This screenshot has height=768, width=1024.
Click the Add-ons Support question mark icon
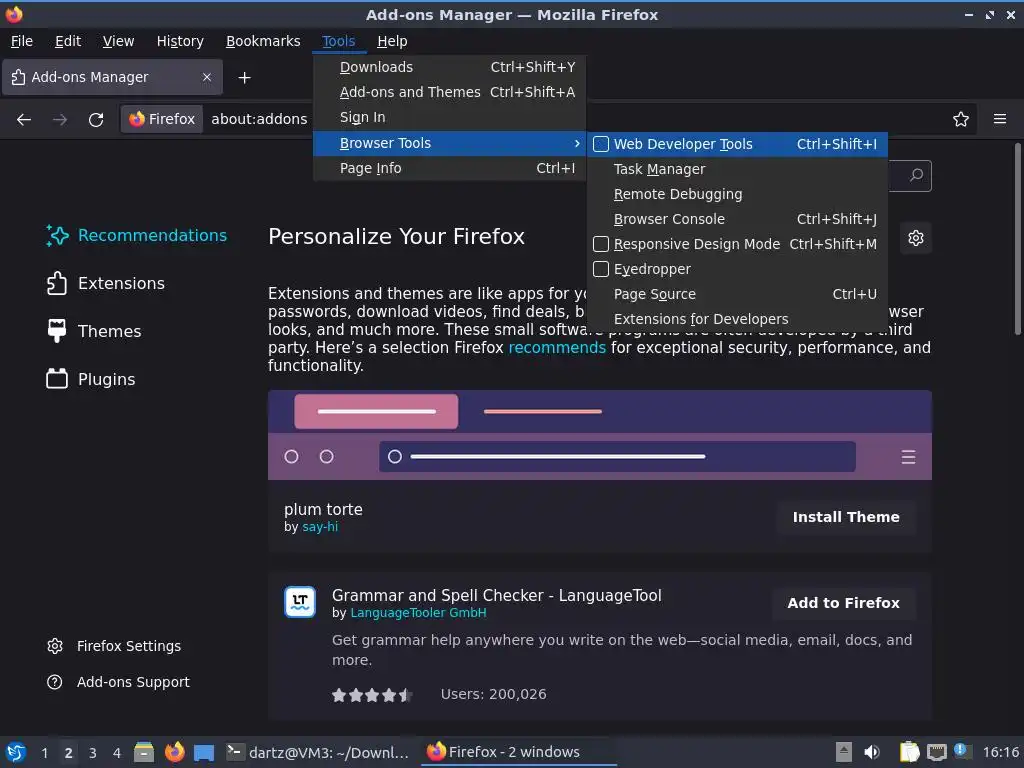point(55,682)
